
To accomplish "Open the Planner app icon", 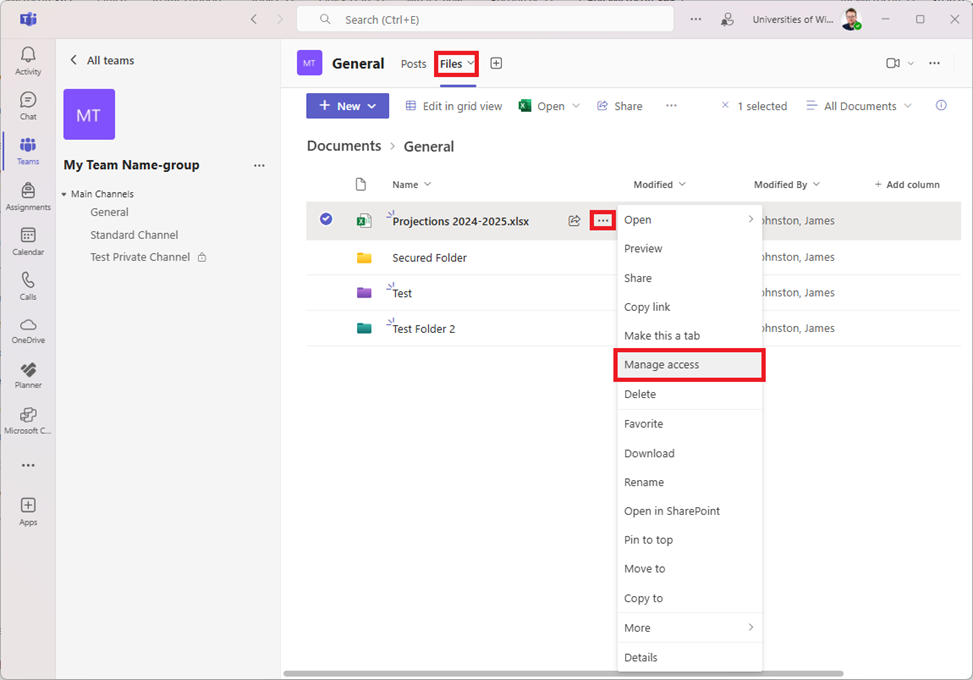I will tap(28, 374).
